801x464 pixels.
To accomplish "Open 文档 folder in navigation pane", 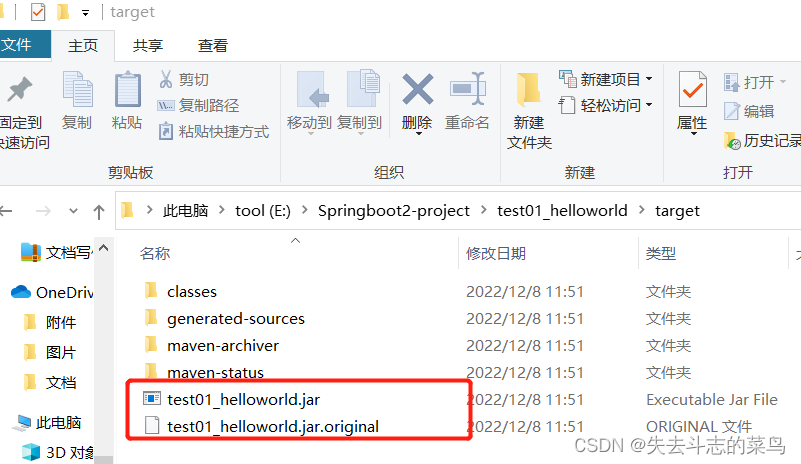I will [60, 382].
